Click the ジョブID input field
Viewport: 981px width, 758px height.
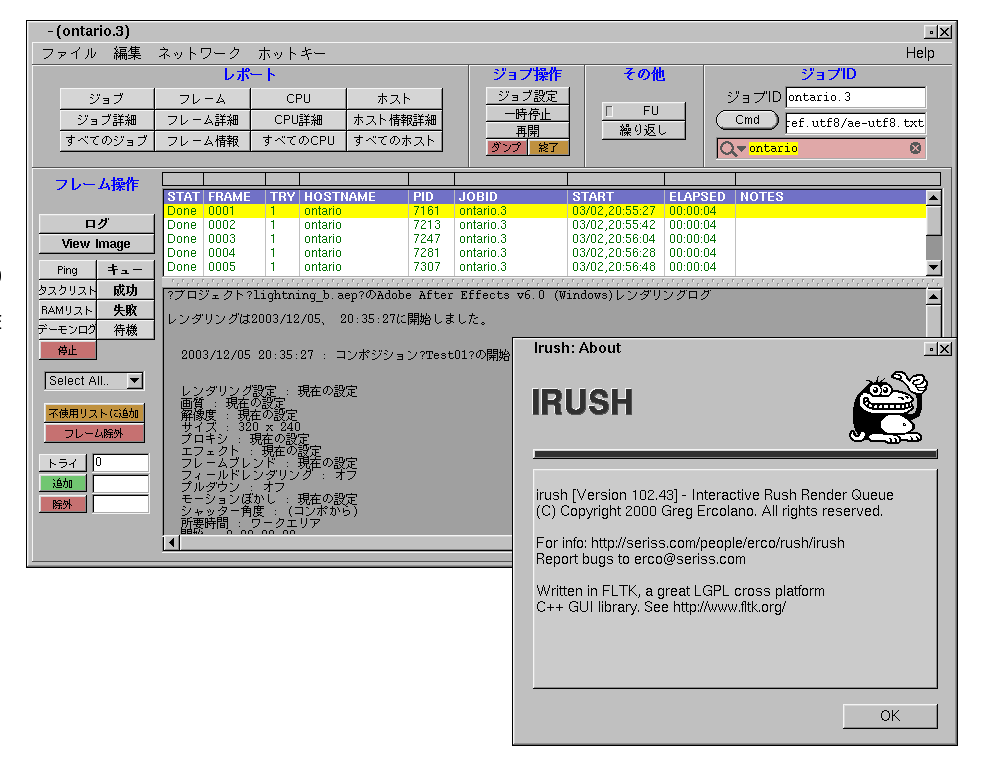[854, 98]
